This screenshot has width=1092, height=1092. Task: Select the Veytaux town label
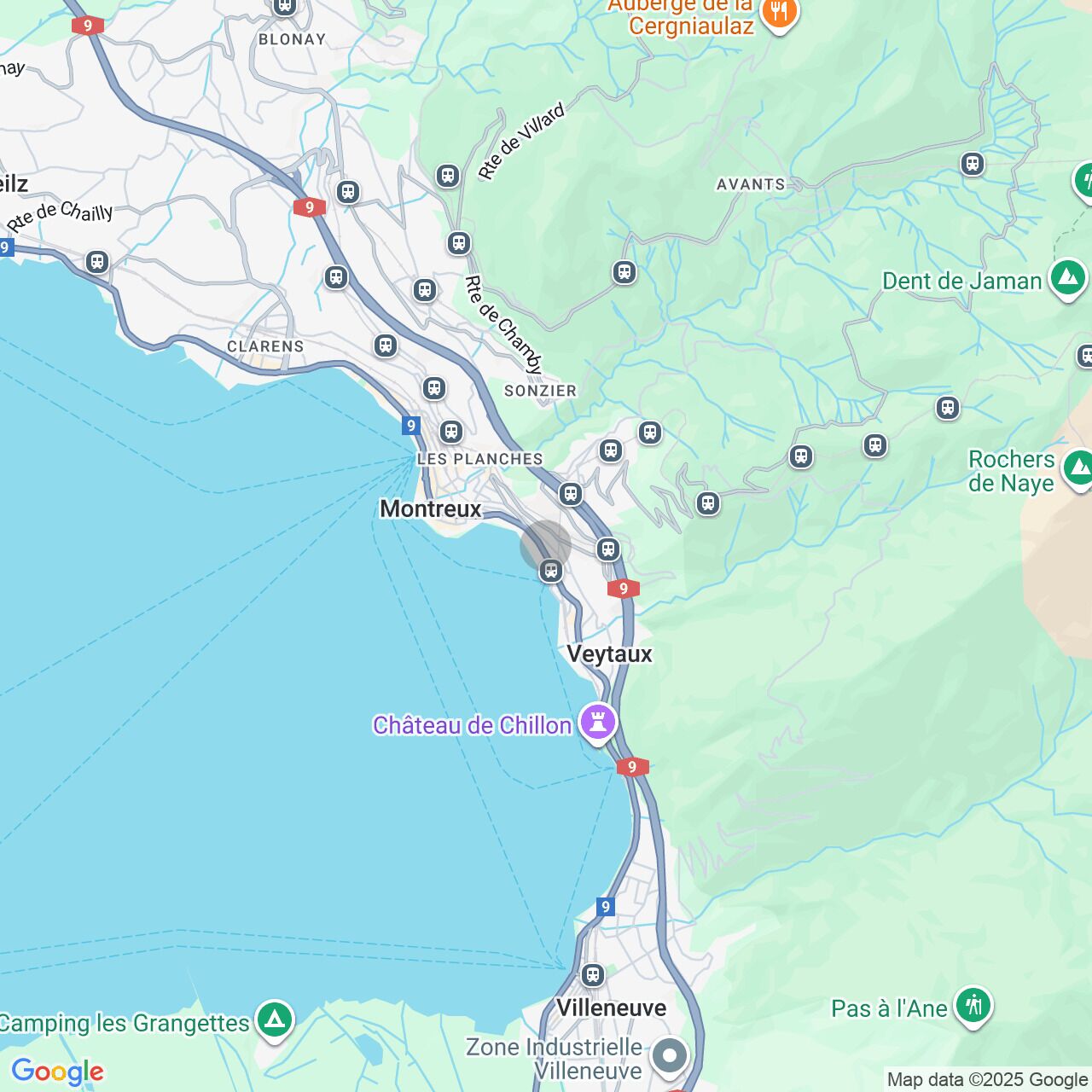point(609,654)
